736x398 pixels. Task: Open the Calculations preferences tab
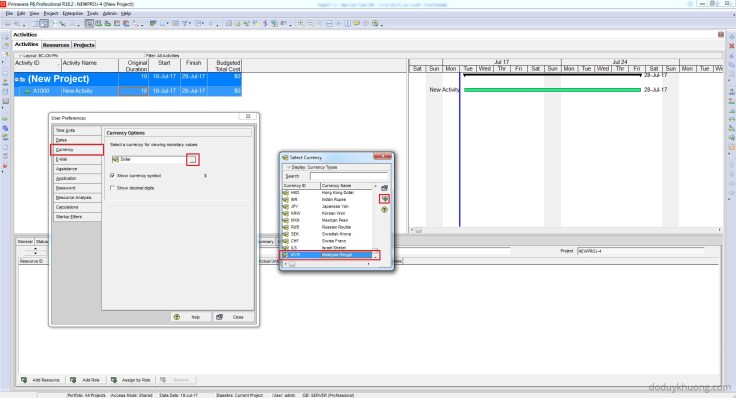[x=77, y=207]
